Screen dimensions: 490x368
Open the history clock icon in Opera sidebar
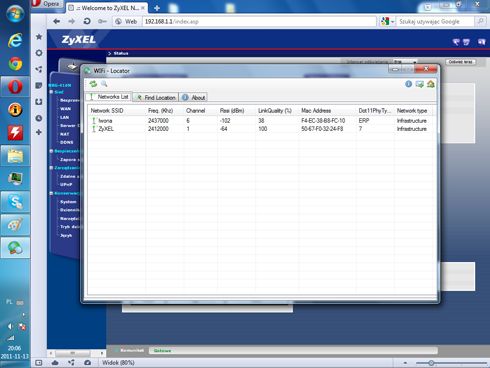(x=39, y=118)
